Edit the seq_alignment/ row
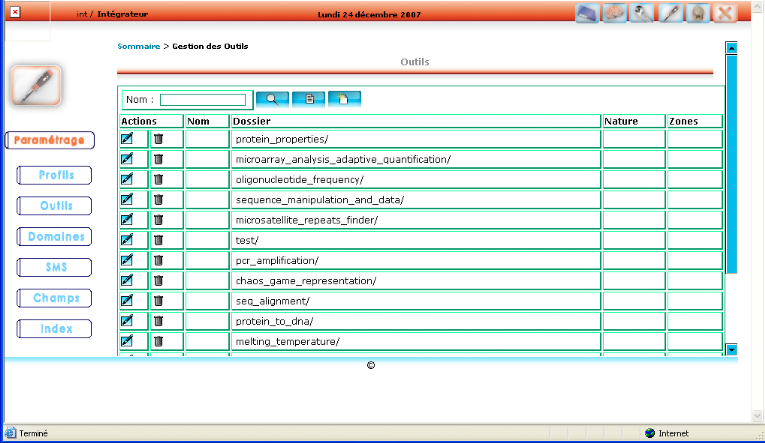 click(127, 301)
